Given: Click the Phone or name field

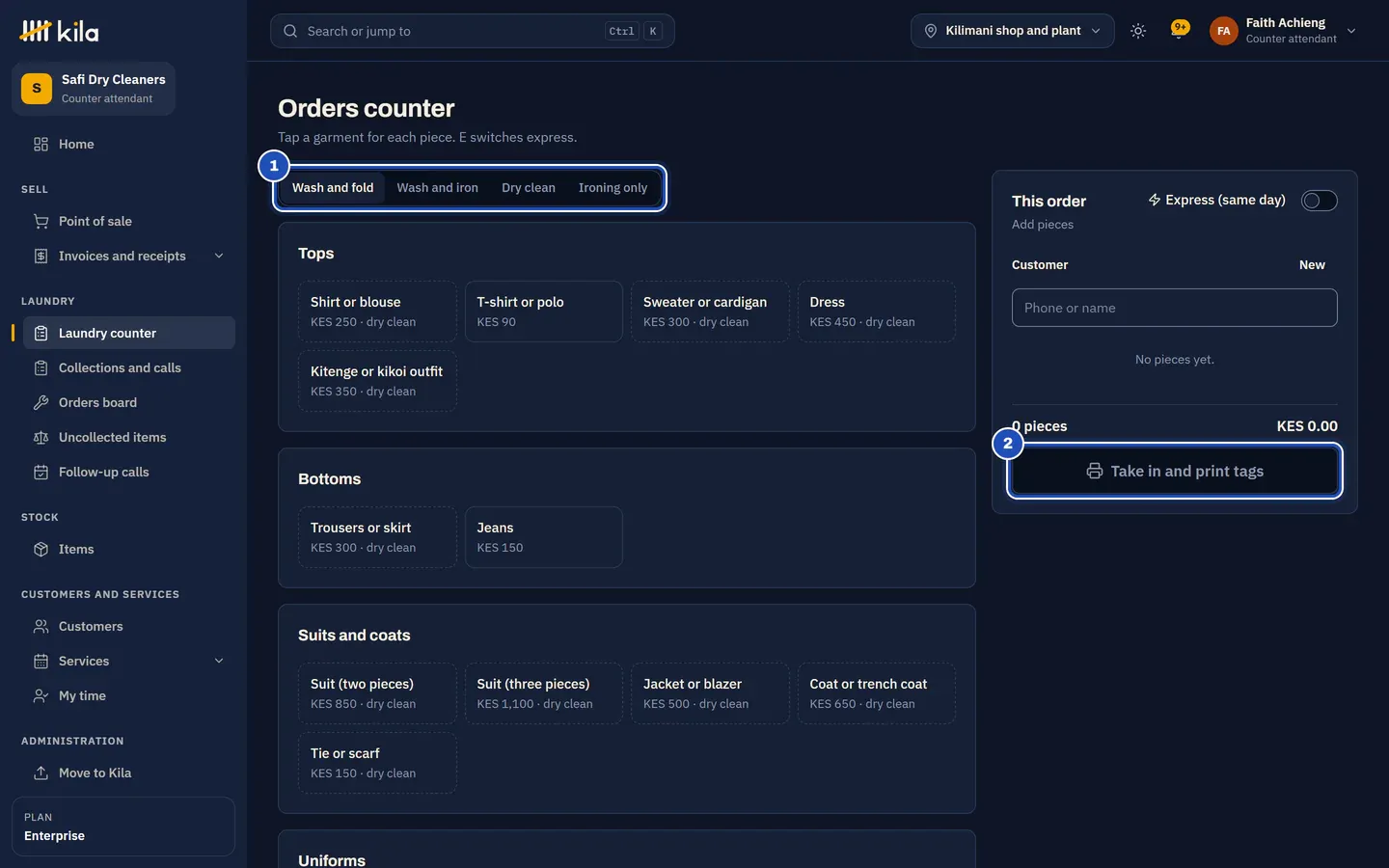Looking at the screenshot, I should point(1174,308).
